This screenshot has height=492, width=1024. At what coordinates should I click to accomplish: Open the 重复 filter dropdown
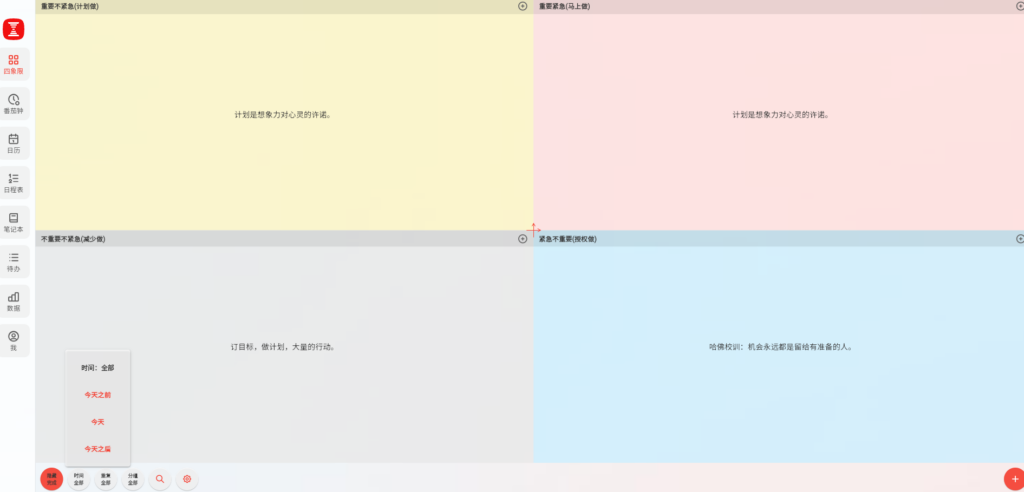click(x=106, y=480)
